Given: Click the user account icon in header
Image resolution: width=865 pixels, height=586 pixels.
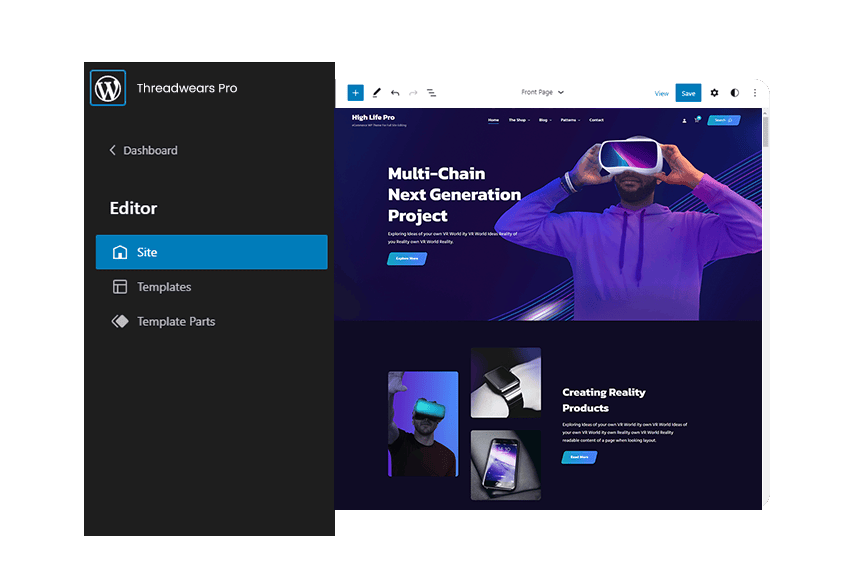Looking at the screenshot, I should (x=684, y=120).
